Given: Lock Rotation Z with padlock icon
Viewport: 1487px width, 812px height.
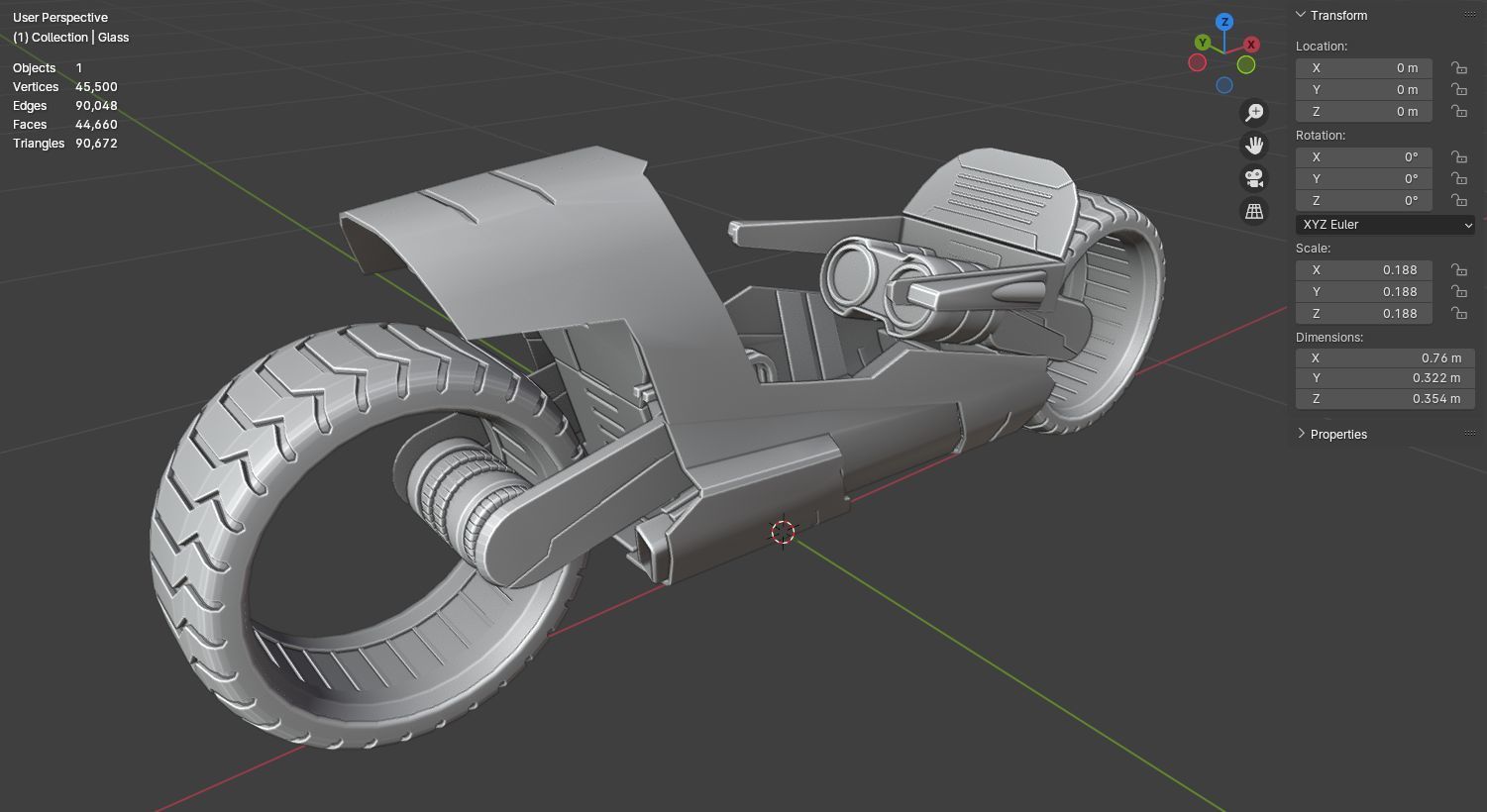Looking at the screenshot, I should click(1458, 201).
